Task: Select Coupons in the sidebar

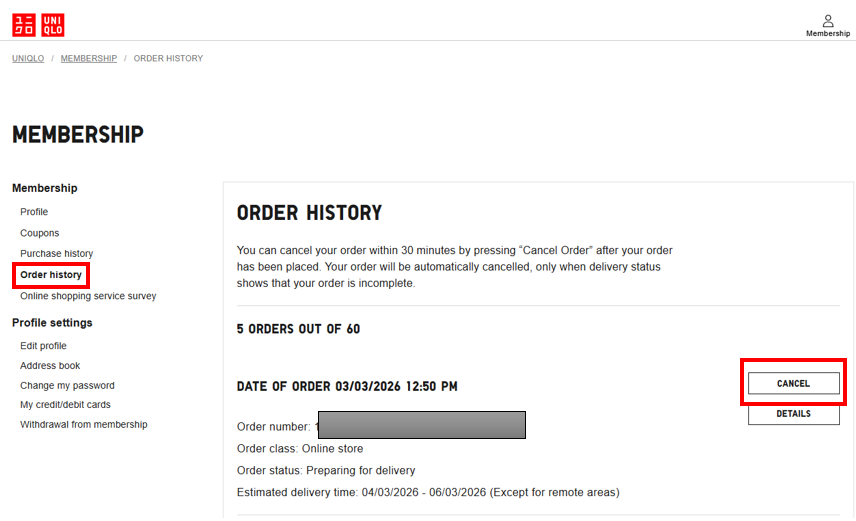Action: click(x=40, y=233)
